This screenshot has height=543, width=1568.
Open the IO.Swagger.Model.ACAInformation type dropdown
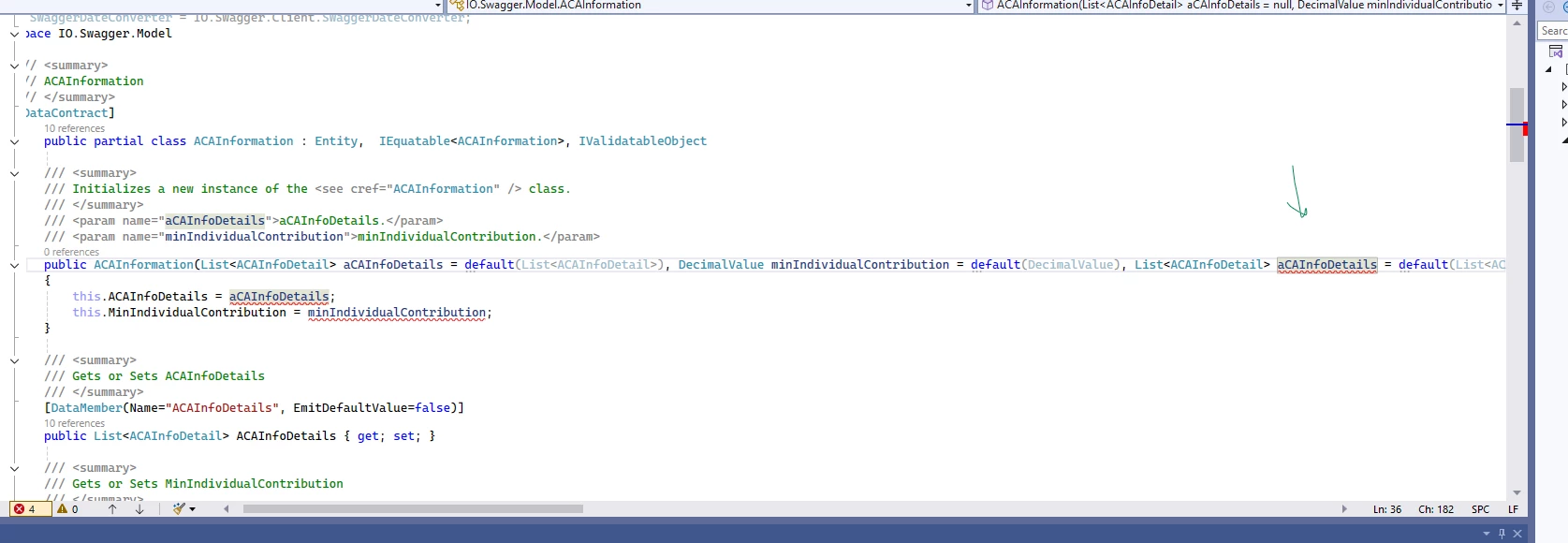coord(969,6)
